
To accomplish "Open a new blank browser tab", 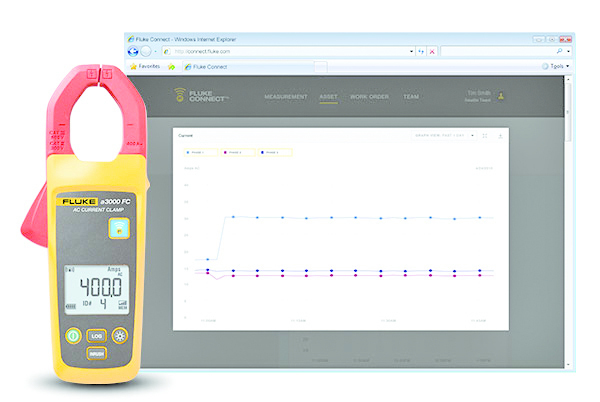I will click(321, 67).
